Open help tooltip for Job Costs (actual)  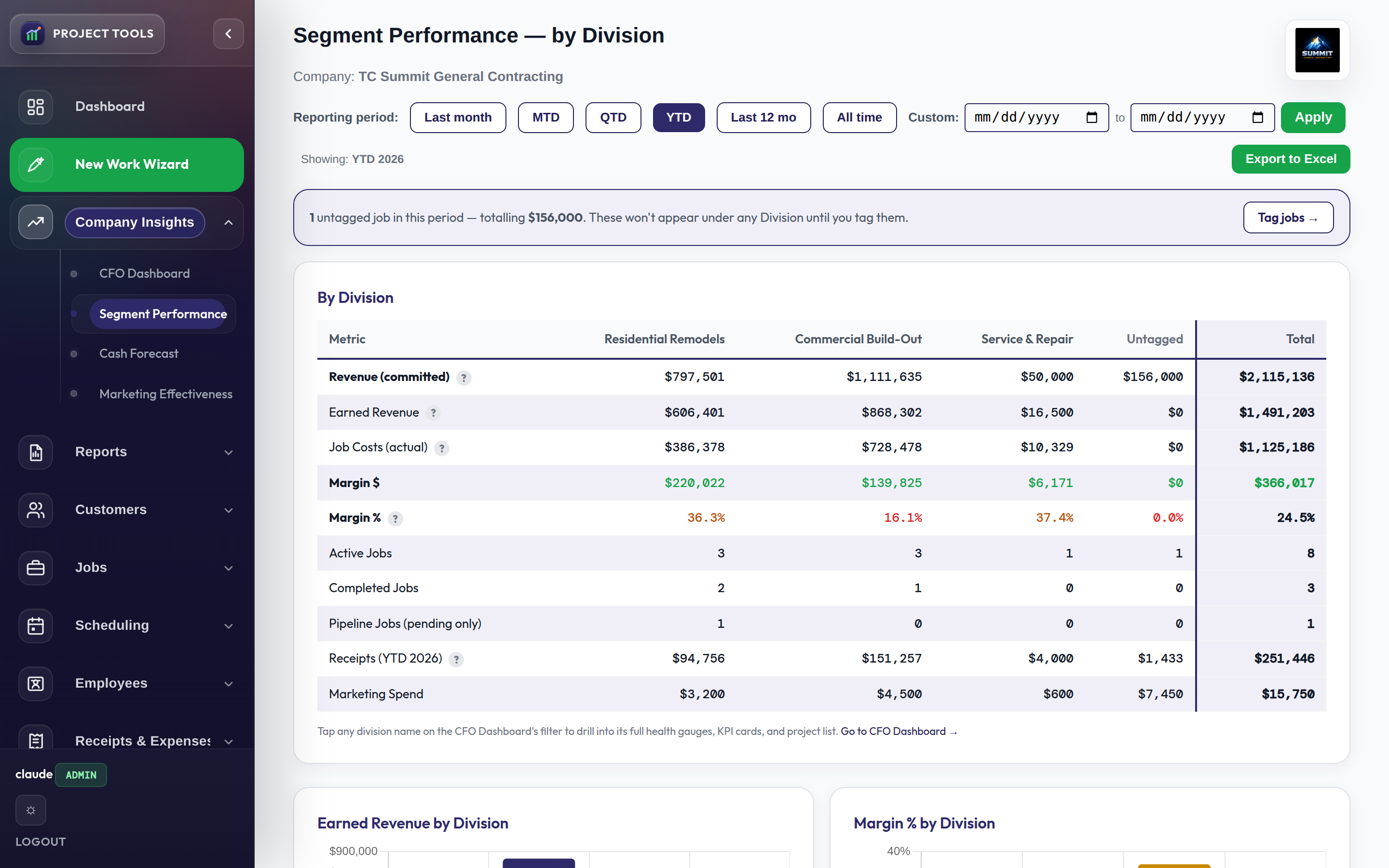[441, 448]
